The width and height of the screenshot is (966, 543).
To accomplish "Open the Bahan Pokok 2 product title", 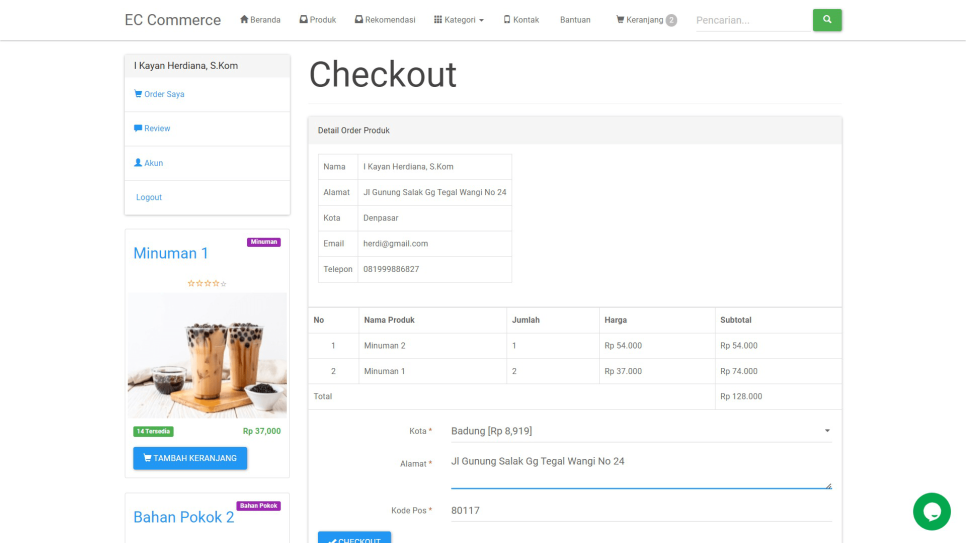I will coord(184,517).
